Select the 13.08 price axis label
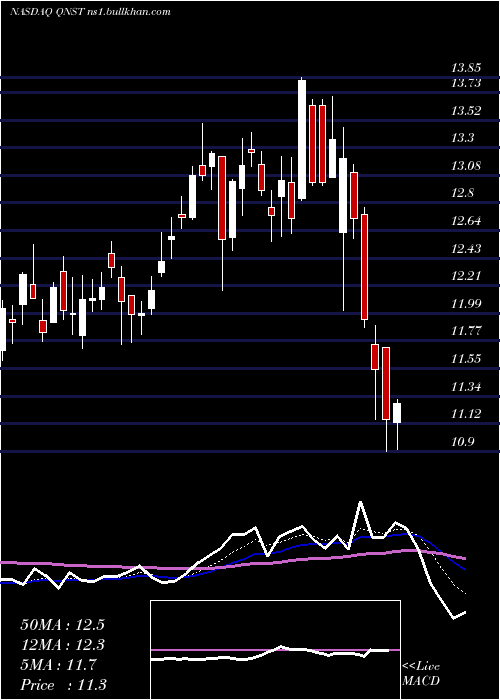Screen dimensions: 500x700 (466, 166)
